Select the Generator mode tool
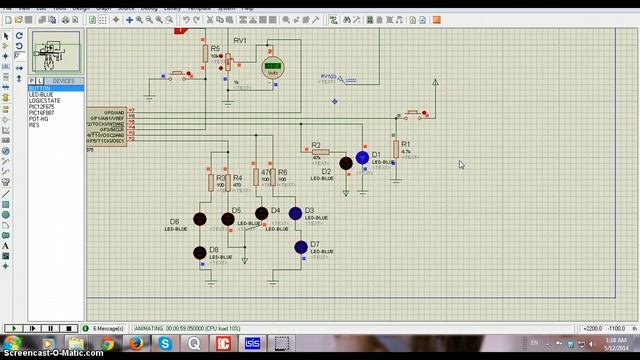 pyautogui.click(x=6, y=151)
